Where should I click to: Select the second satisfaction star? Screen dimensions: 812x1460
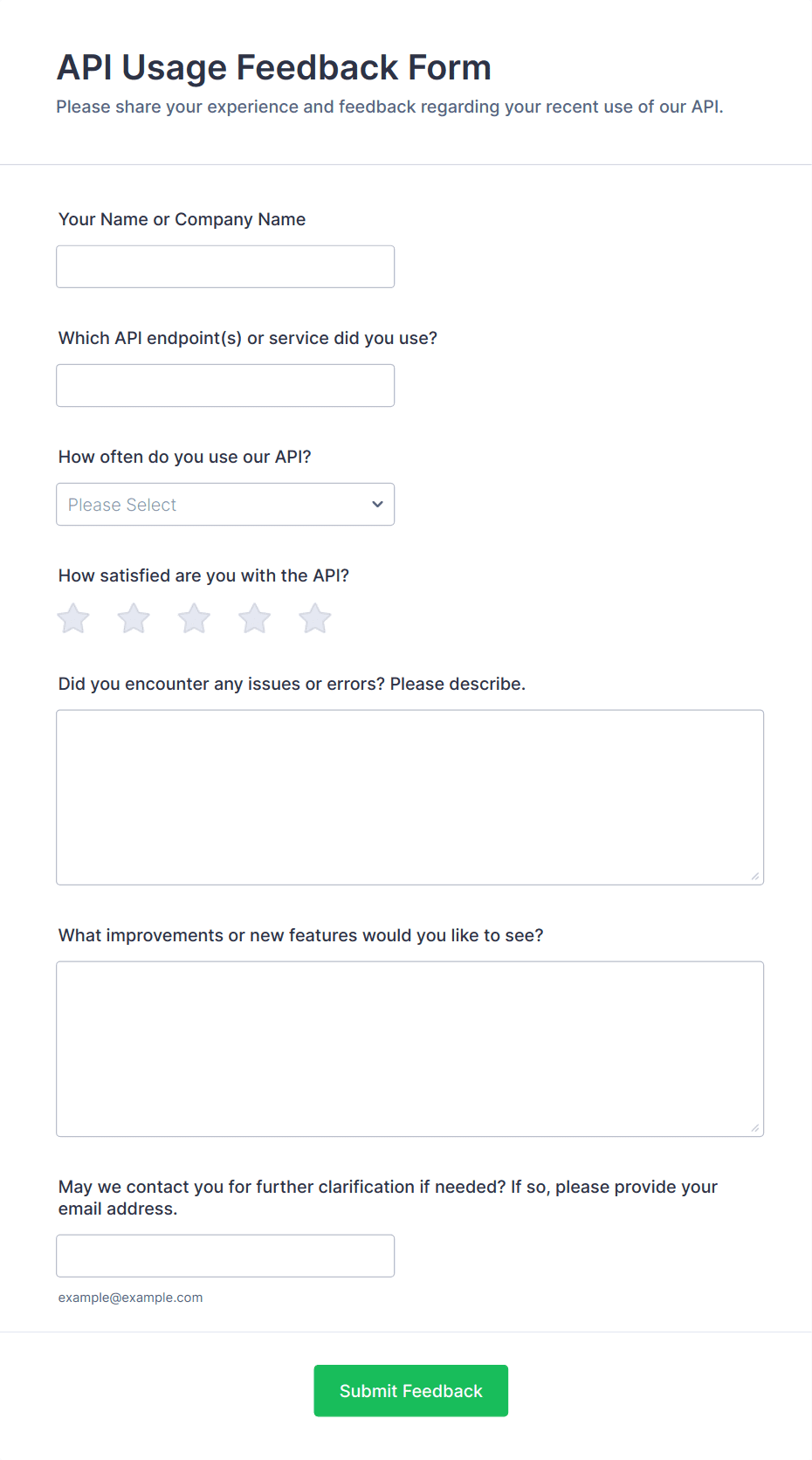(134, 619)
